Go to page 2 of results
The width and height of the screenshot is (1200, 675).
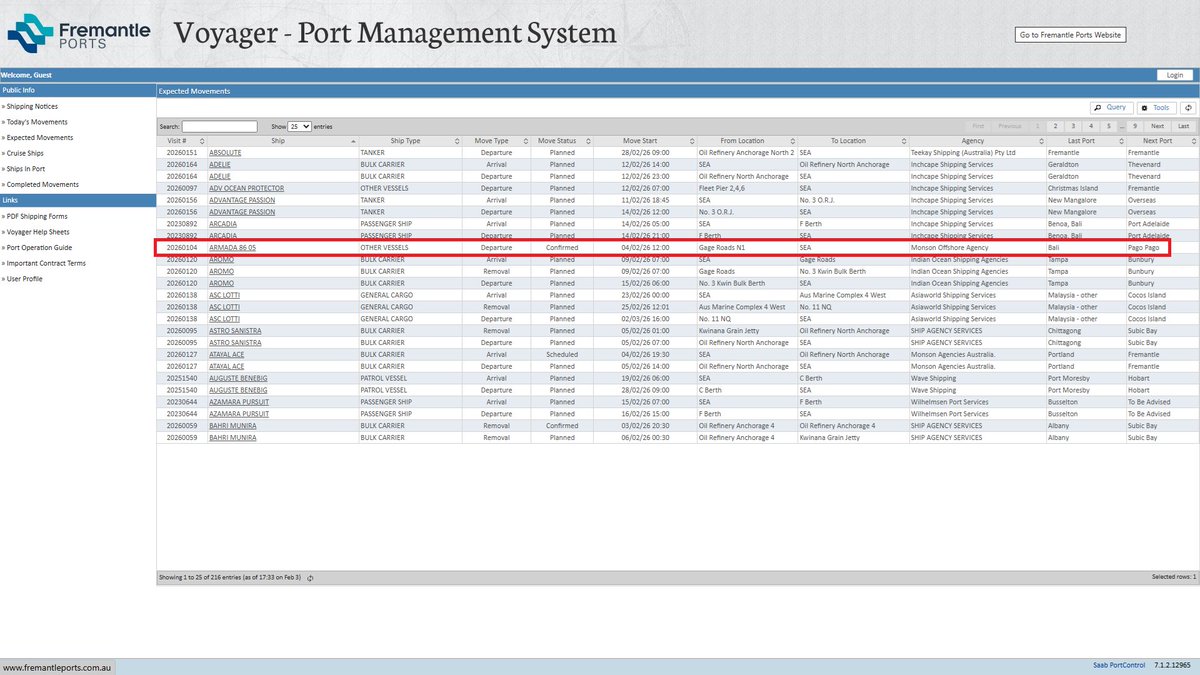(1055, 127)
